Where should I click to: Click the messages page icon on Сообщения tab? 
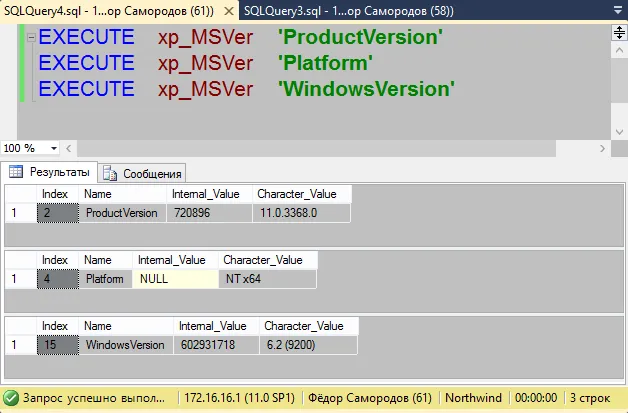[x=111, y=173]
